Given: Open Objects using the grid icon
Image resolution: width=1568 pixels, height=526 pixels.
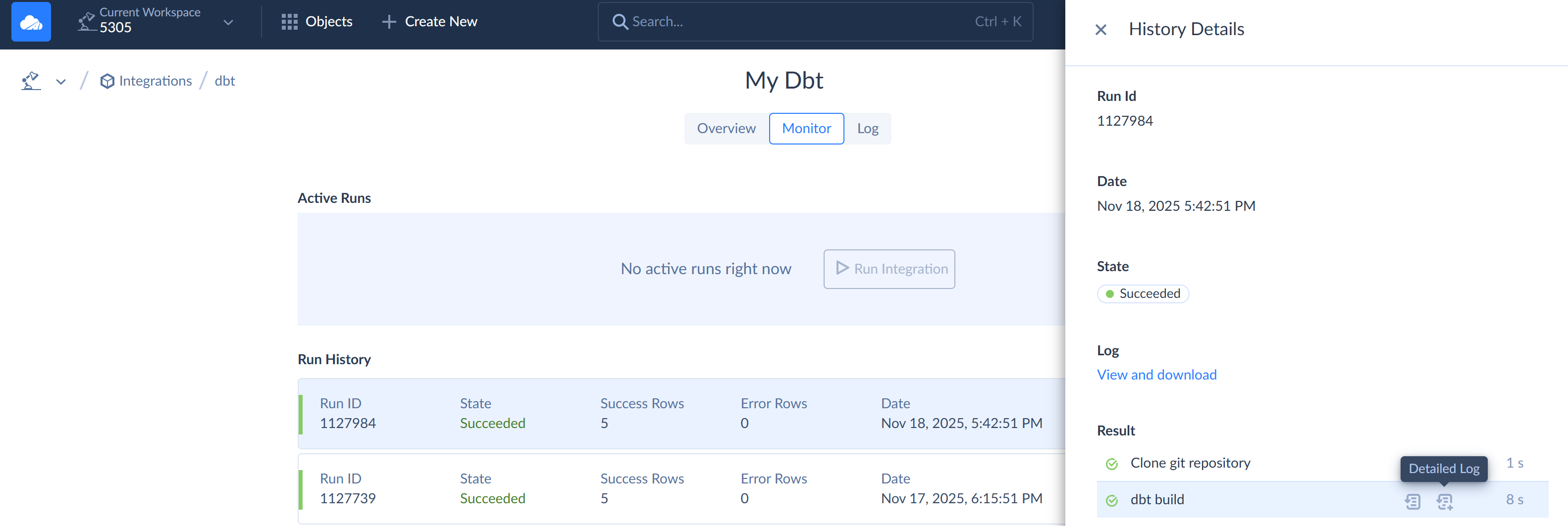Looking at the screenshot, I should tap(290, 21).
